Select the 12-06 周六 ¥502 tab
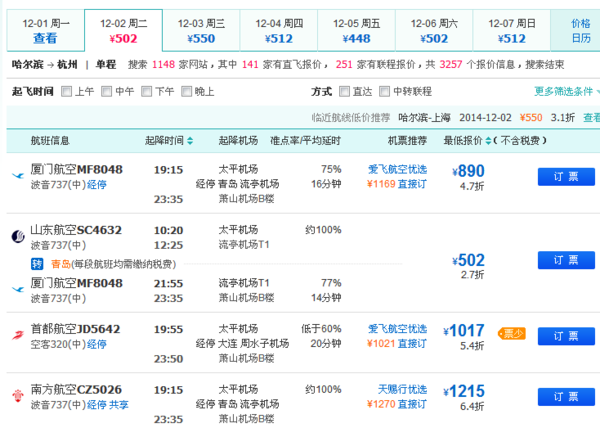Screen dimensions: 600x428 point(434,31)
